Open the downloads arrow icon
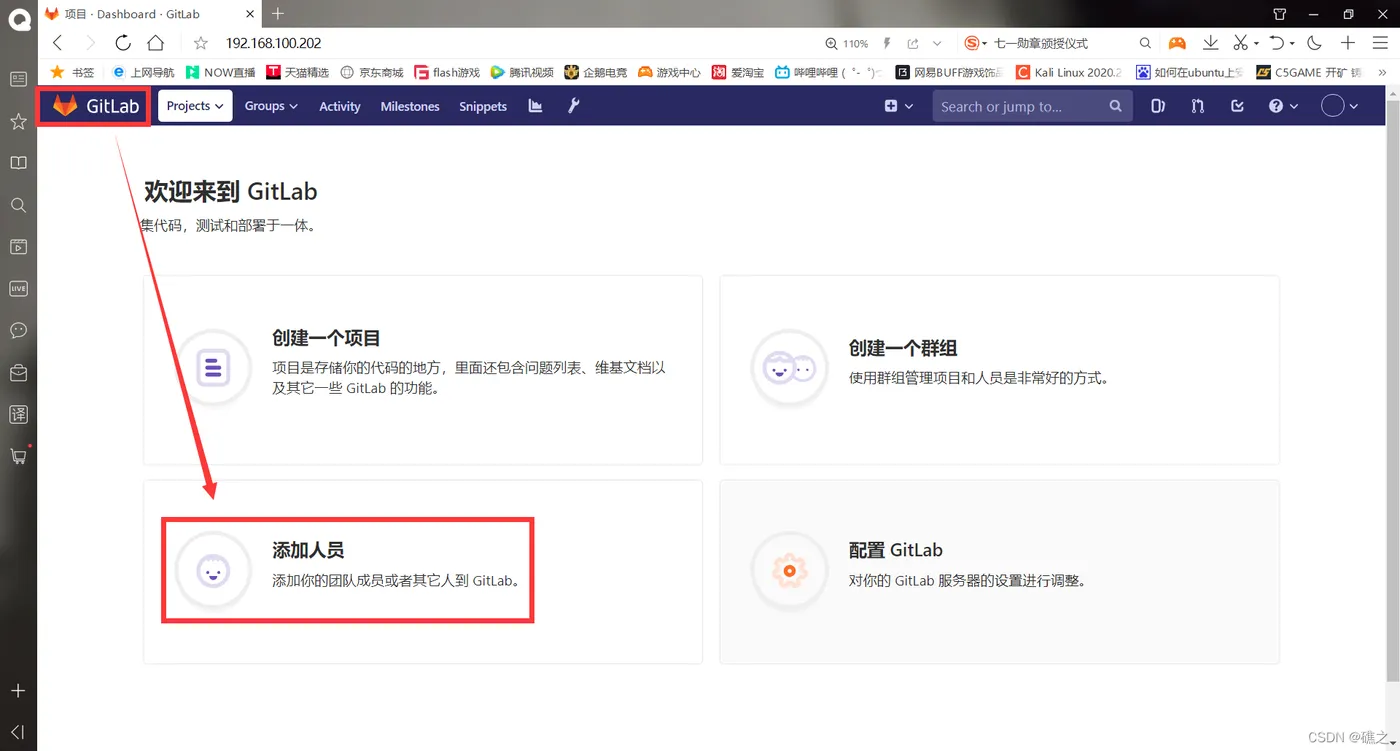 click(1210, 43)
